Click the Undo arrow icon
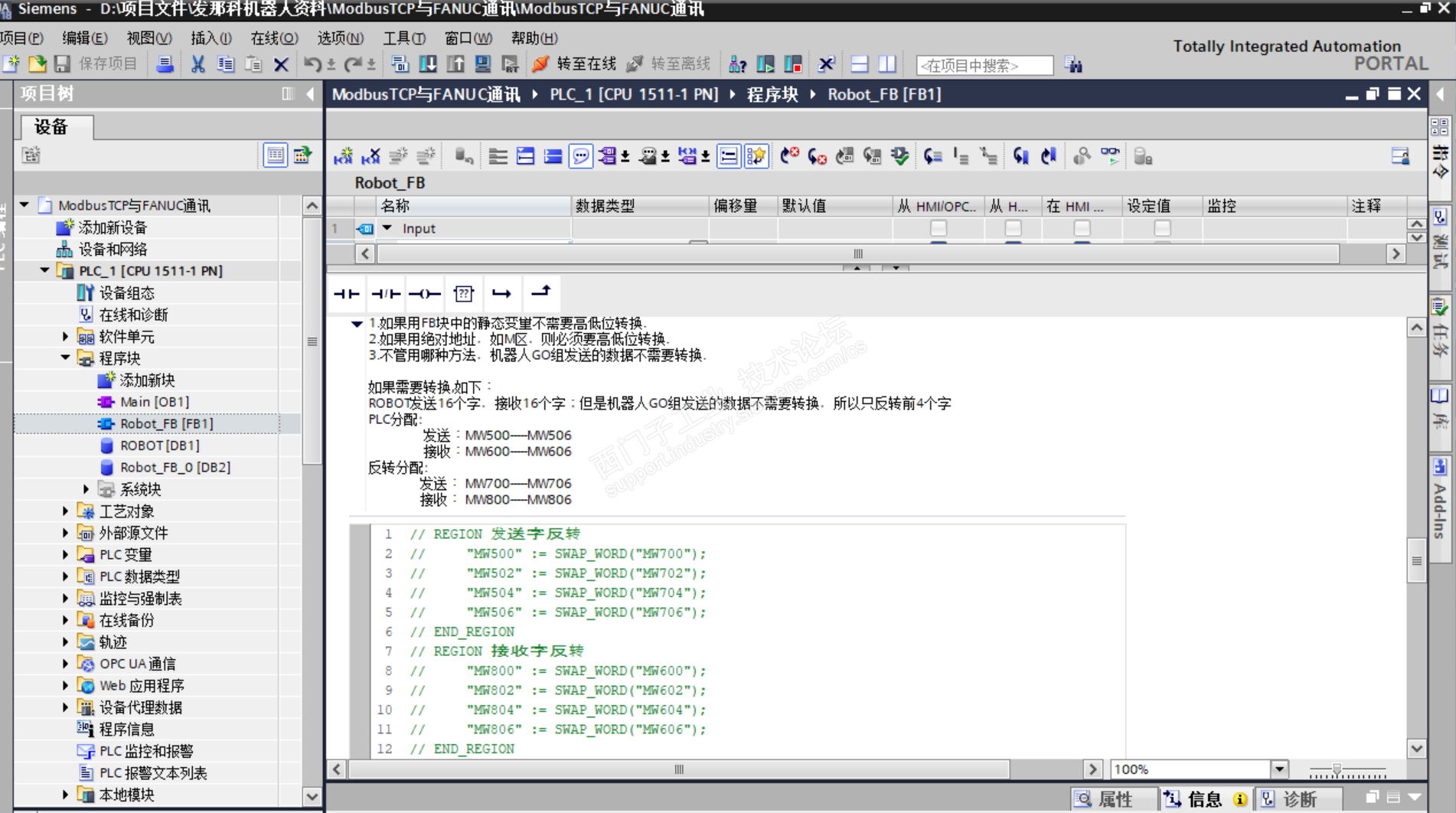This screenshot has width=1456, height=813. coord(312,64)
